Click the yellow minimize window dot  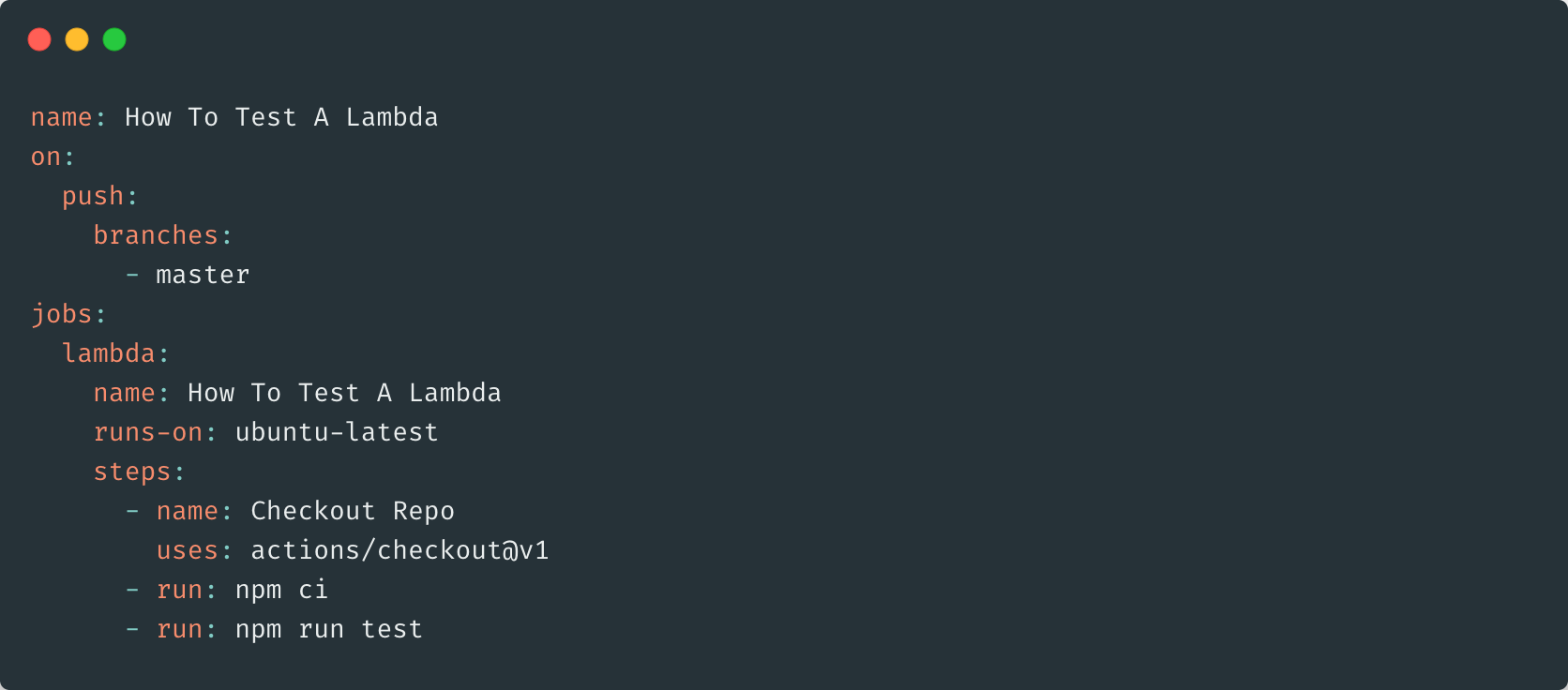[77, 39]
